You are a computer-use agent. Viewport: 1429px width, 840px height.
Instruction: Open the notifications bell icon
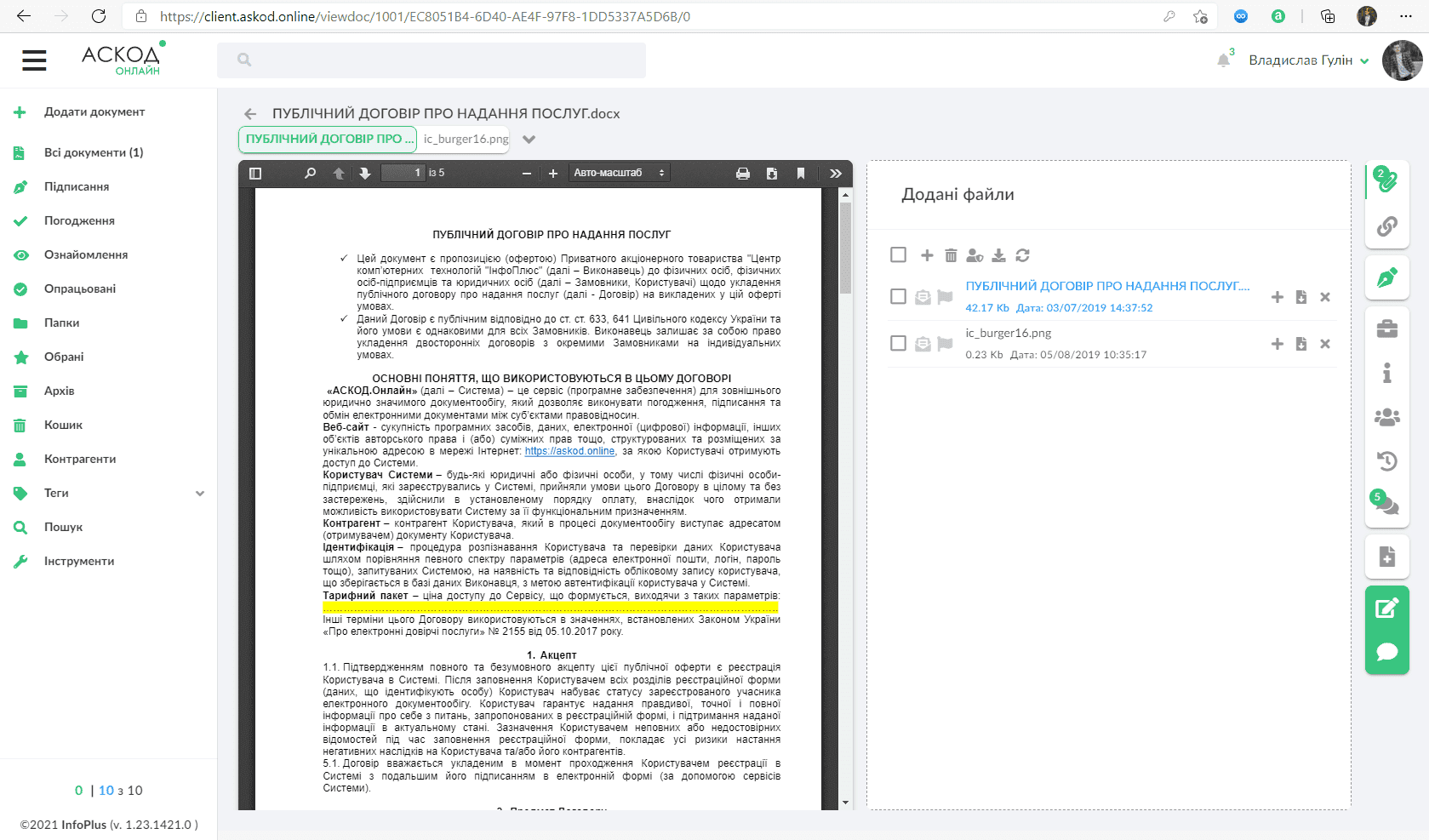pos(1223,60)
